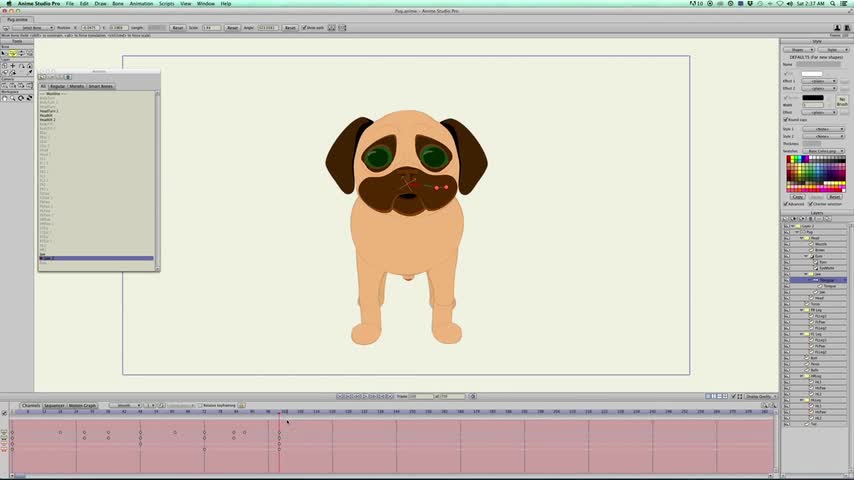Click Reset button next to Angle field
The image size is (854, 480).
coord(290,28)
